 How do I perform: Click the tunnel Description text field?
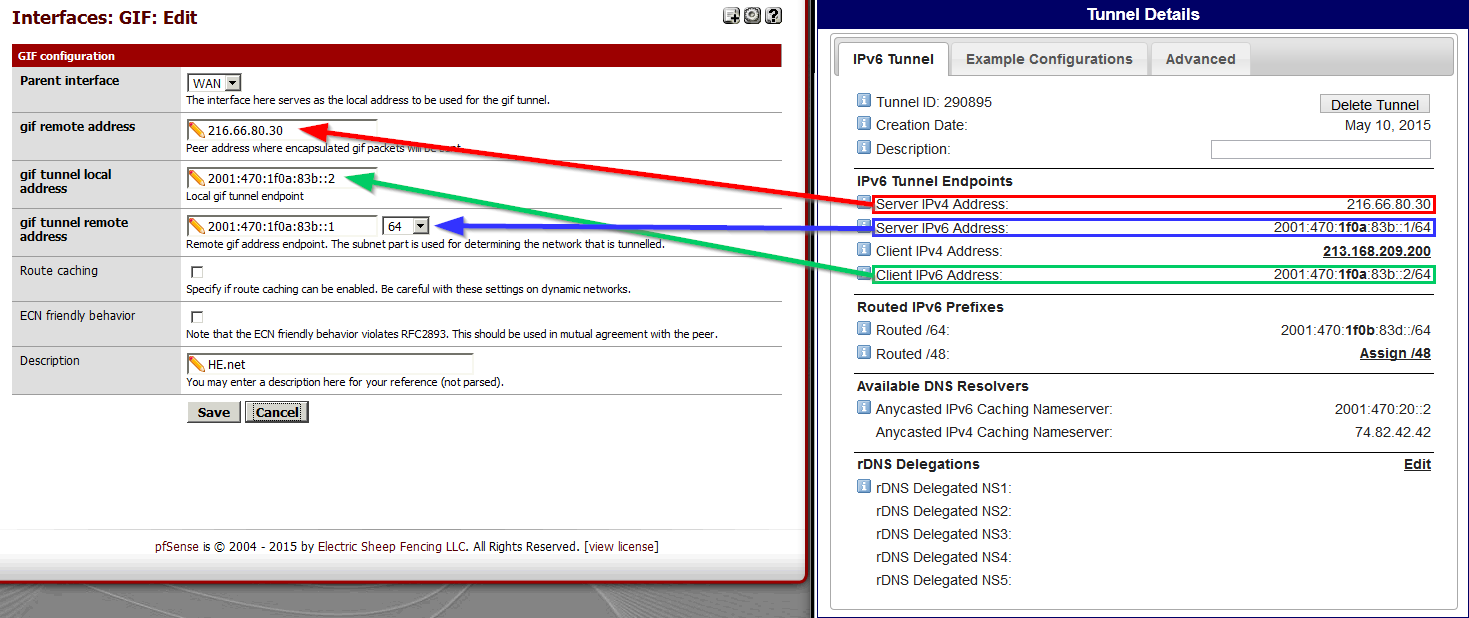1320,149
